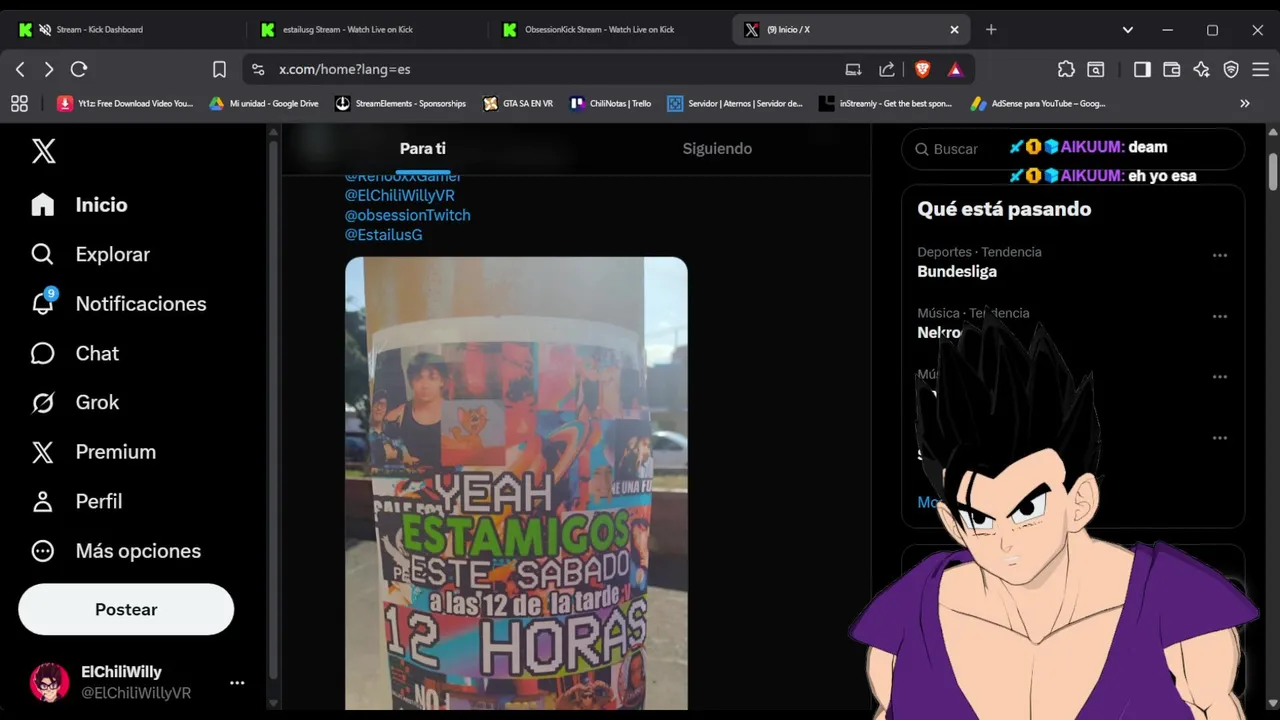Open GTA SA EN VR bookmark
The image size is (1280, 720).
tap(518, 103)
